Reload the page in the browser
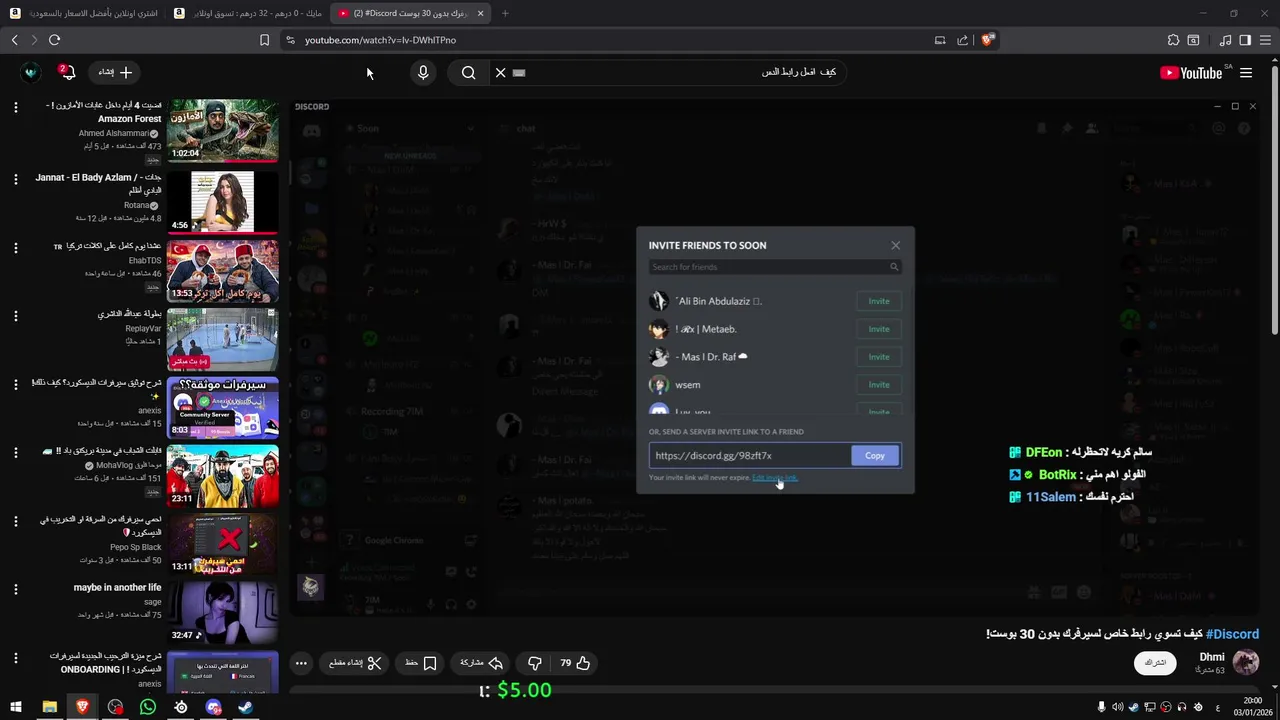Screen dimensions: 1280x720 tap(54, 40)
